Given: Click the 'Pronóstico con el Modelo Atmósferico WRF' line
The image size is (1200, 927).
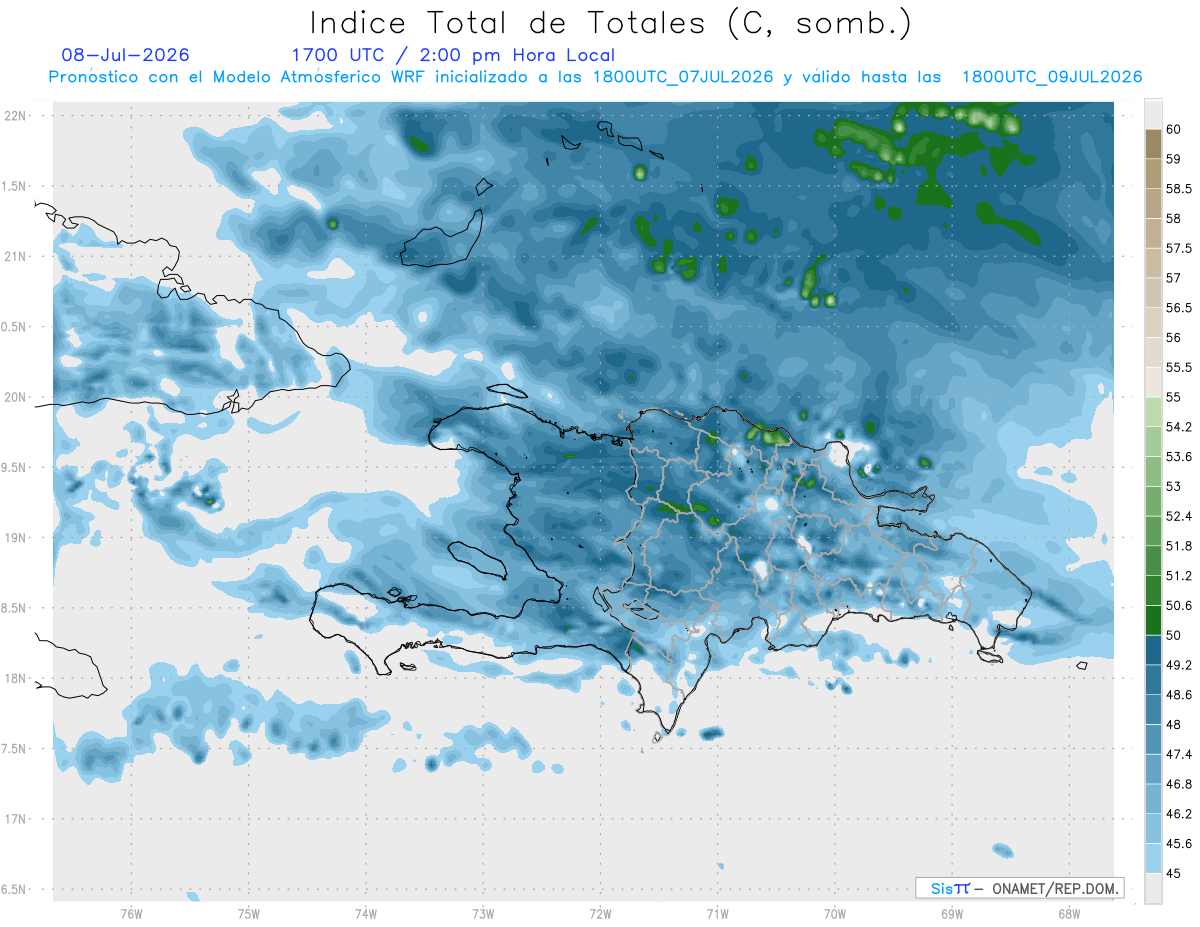Looking at the screenshot, I should (x=596, y=77).
